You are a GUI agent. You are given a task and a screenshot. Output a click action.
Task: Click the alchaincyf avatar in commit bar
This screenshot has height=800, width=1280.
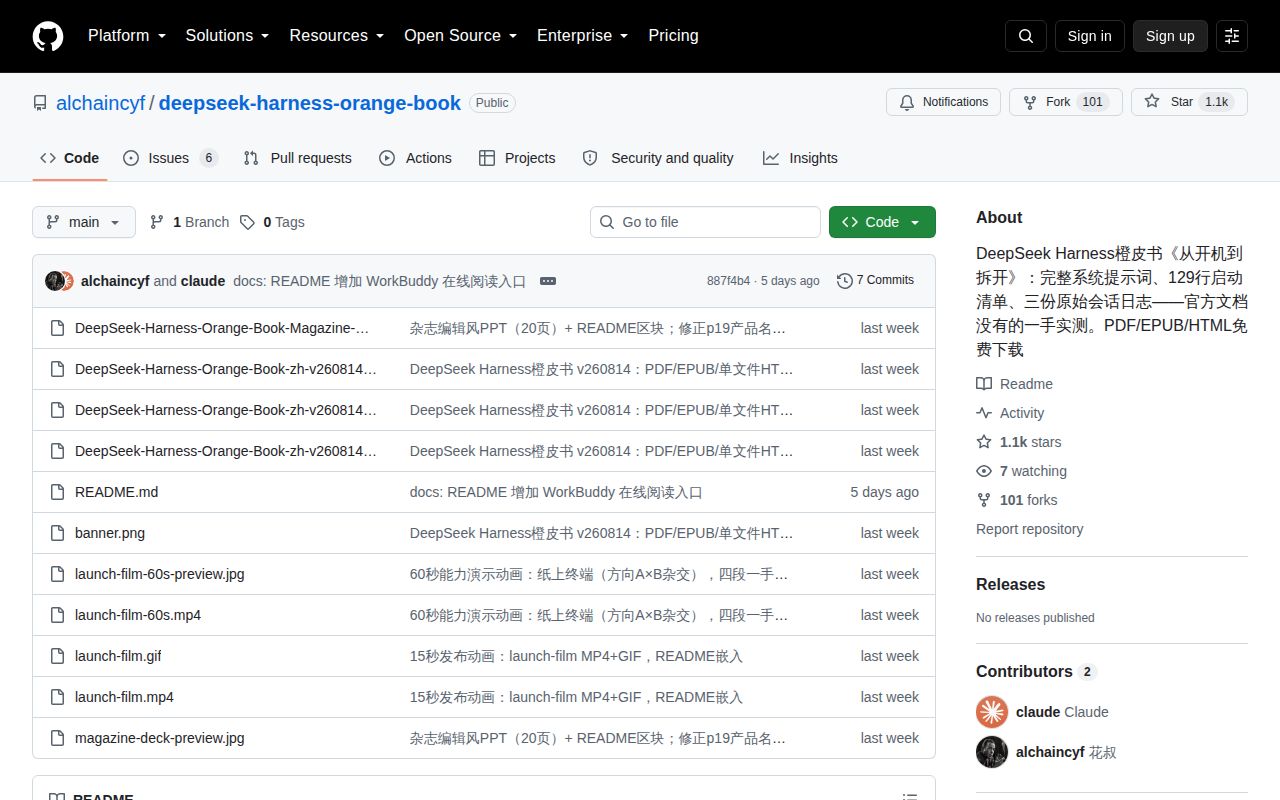click(x=54, y=281)
